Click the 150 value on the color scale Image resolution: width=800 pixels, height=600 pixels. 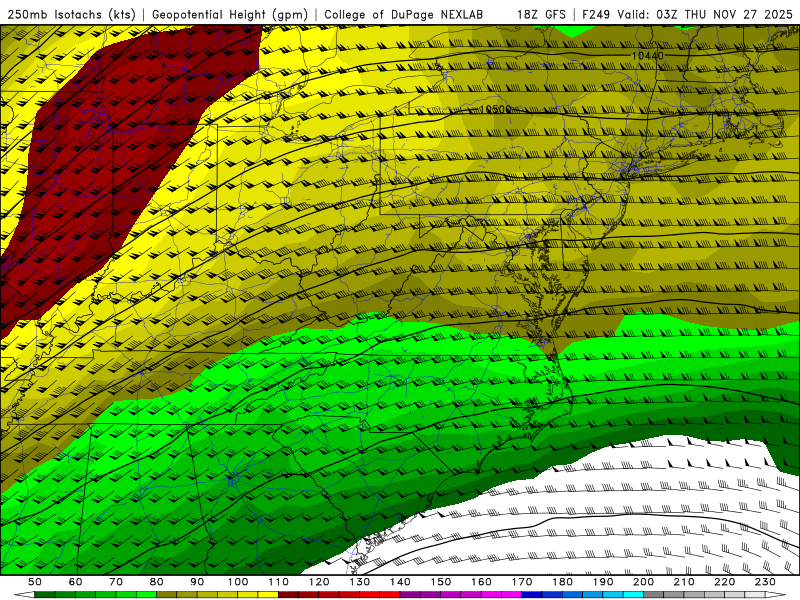coord(441,582)
